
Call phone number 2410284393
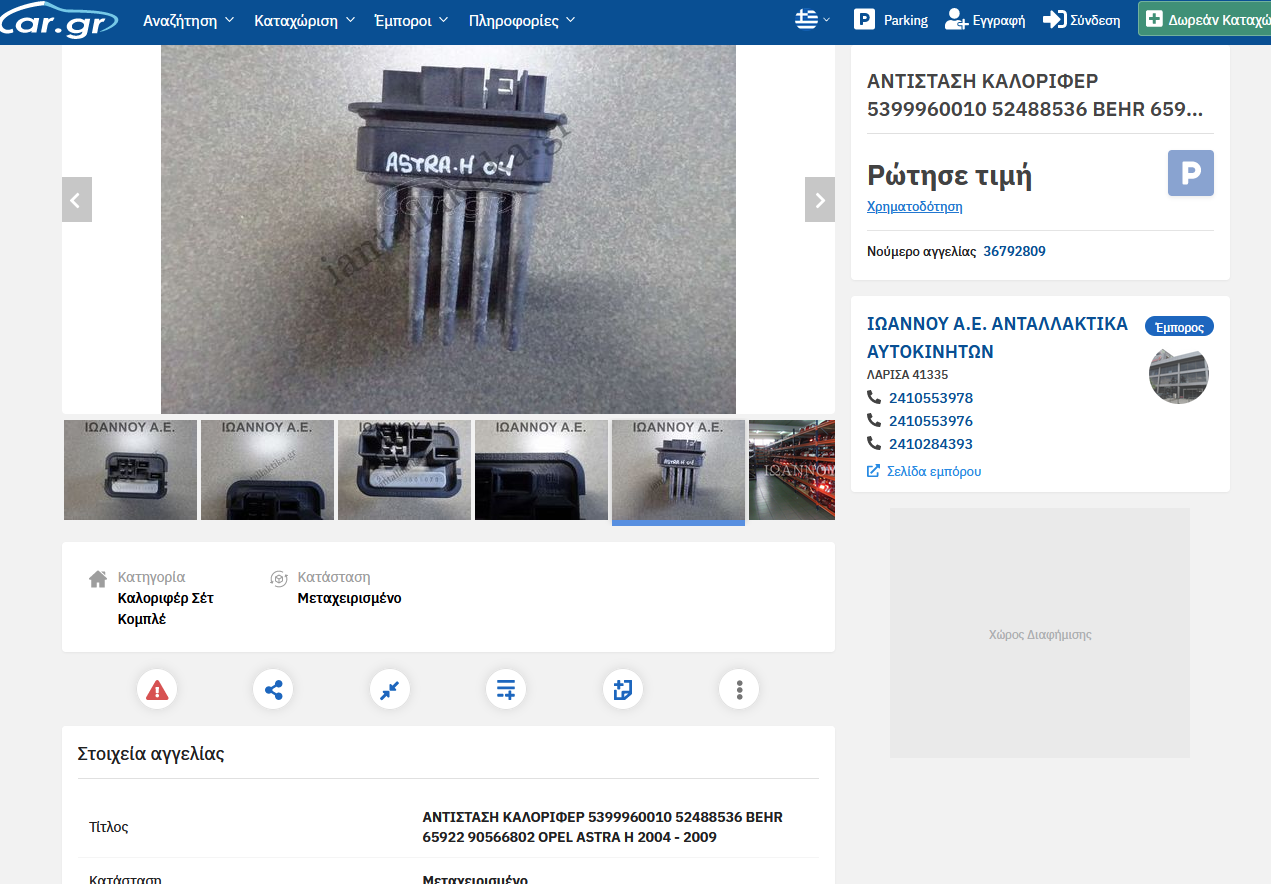930,444
